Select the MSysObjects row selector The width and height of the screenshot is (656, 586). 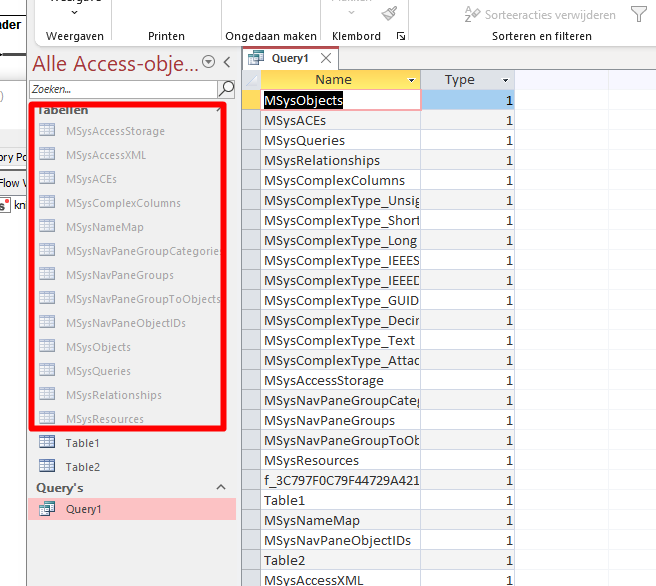click(251, 100)
